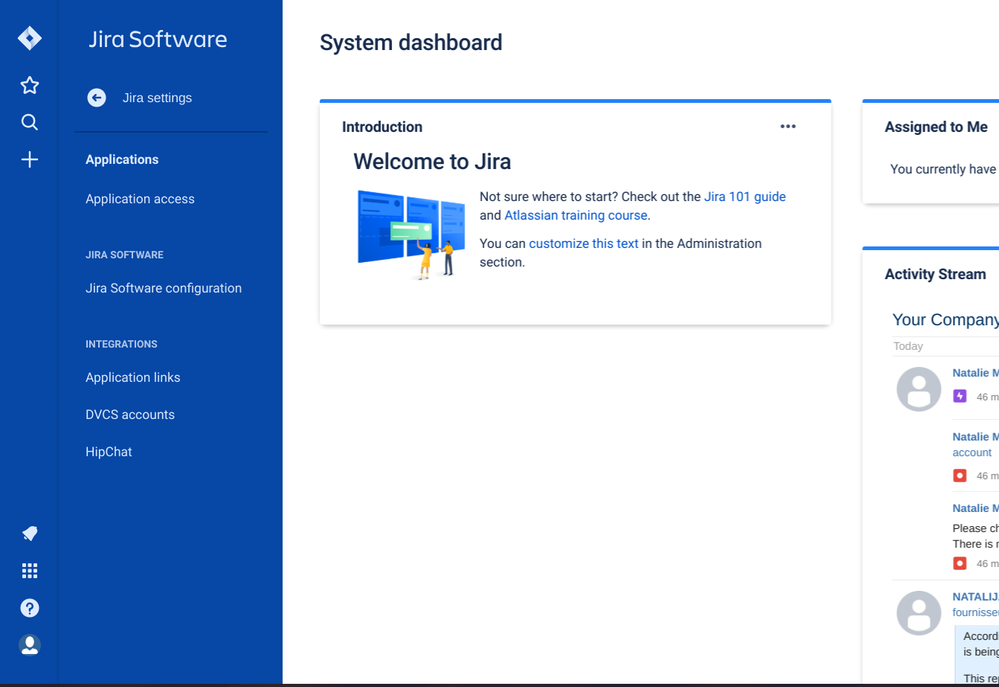The width and height of the screenshot is (999, 687).
Task: Click the Jira diamond logo icon
Action: (x=29, y=38)
